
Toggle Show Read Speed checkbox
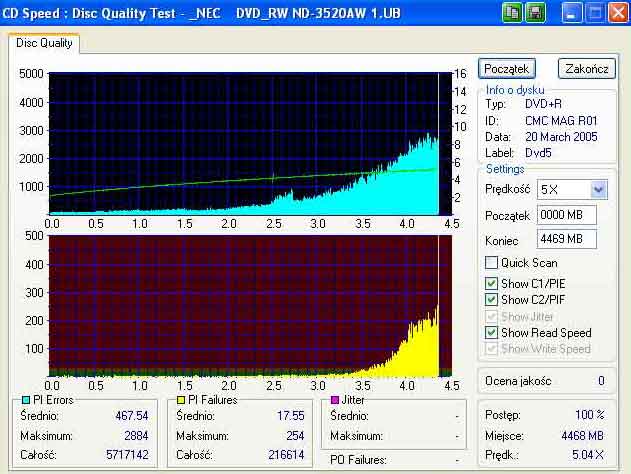pos(491,333)
